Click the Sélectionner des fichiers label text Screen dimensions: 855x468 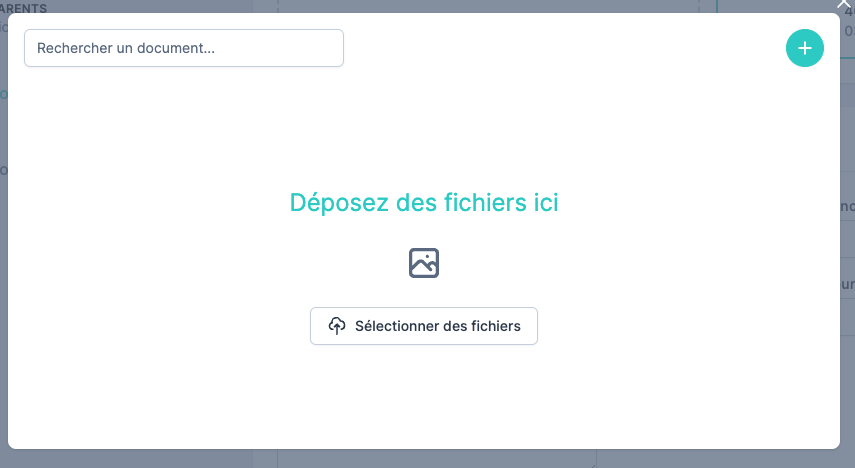coord(437,326)
